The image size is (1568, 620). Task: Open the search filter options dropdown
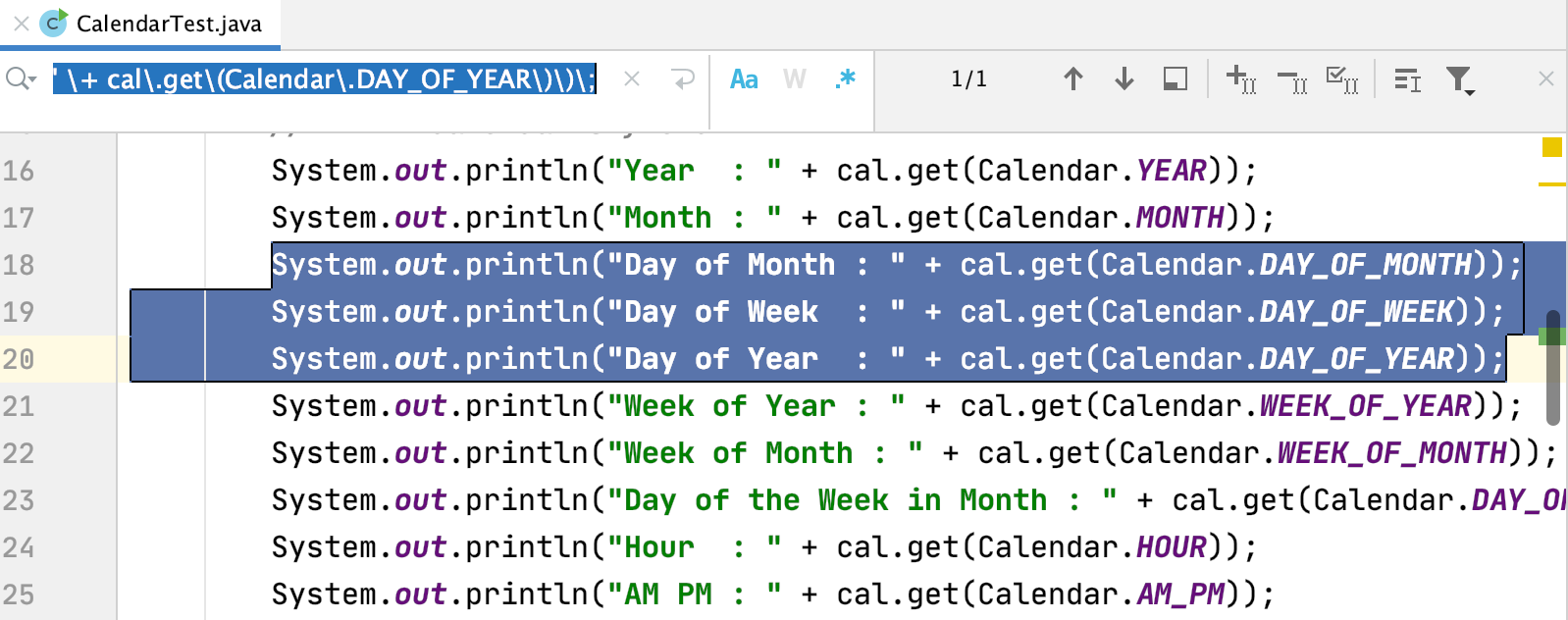pyautogui.click(x=1460, y=80)
